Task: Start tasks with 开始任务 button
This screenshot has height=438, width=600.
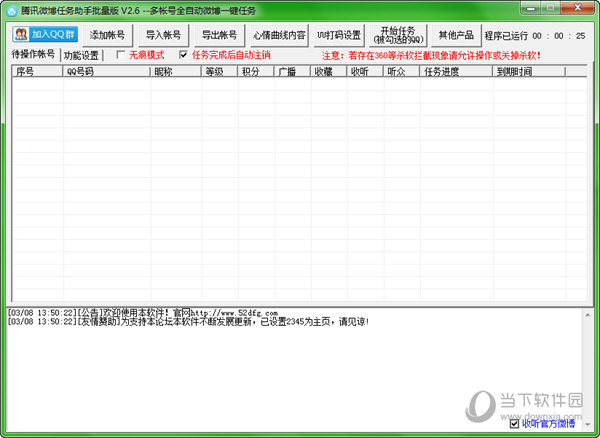Action: 398,35
